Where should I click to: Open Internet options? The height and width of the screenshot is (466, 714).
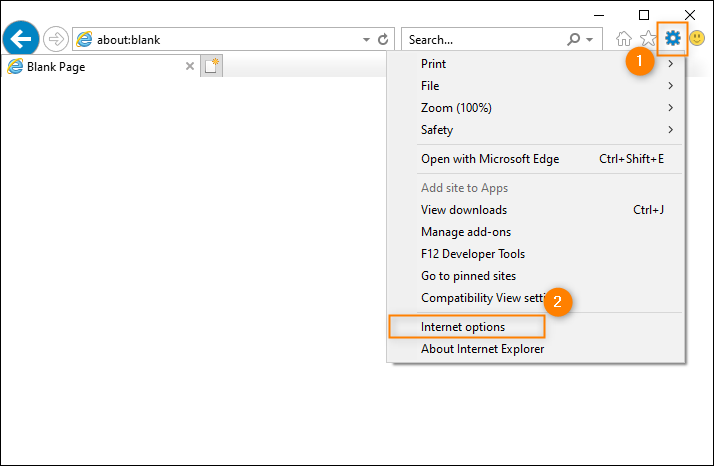pyautogui.click(x=536, y=327)
